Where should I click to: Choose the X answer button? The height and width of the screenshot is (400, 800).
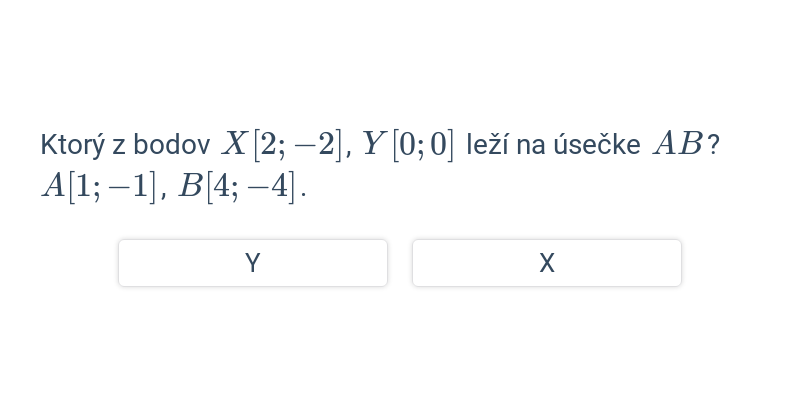547,263
